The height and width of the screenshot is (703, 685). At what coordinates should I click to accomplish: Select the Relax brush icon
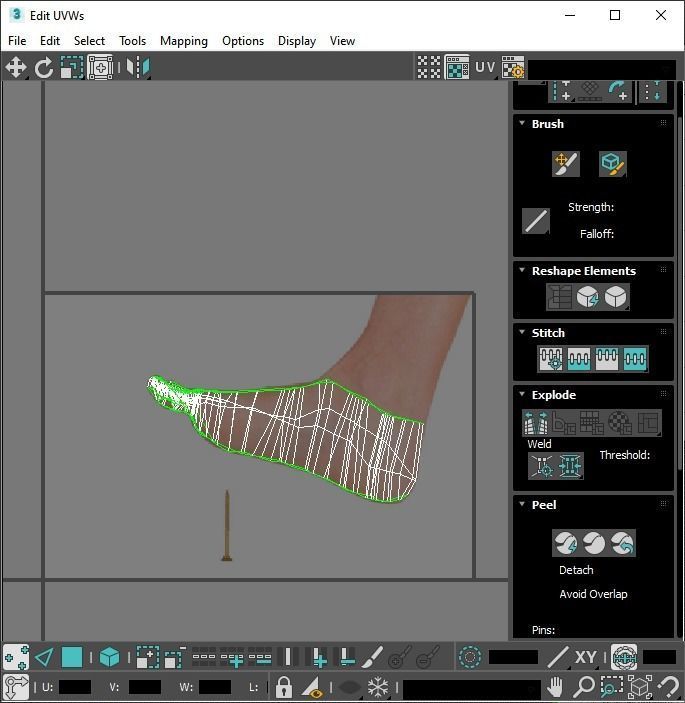click(x=612, y=164)
